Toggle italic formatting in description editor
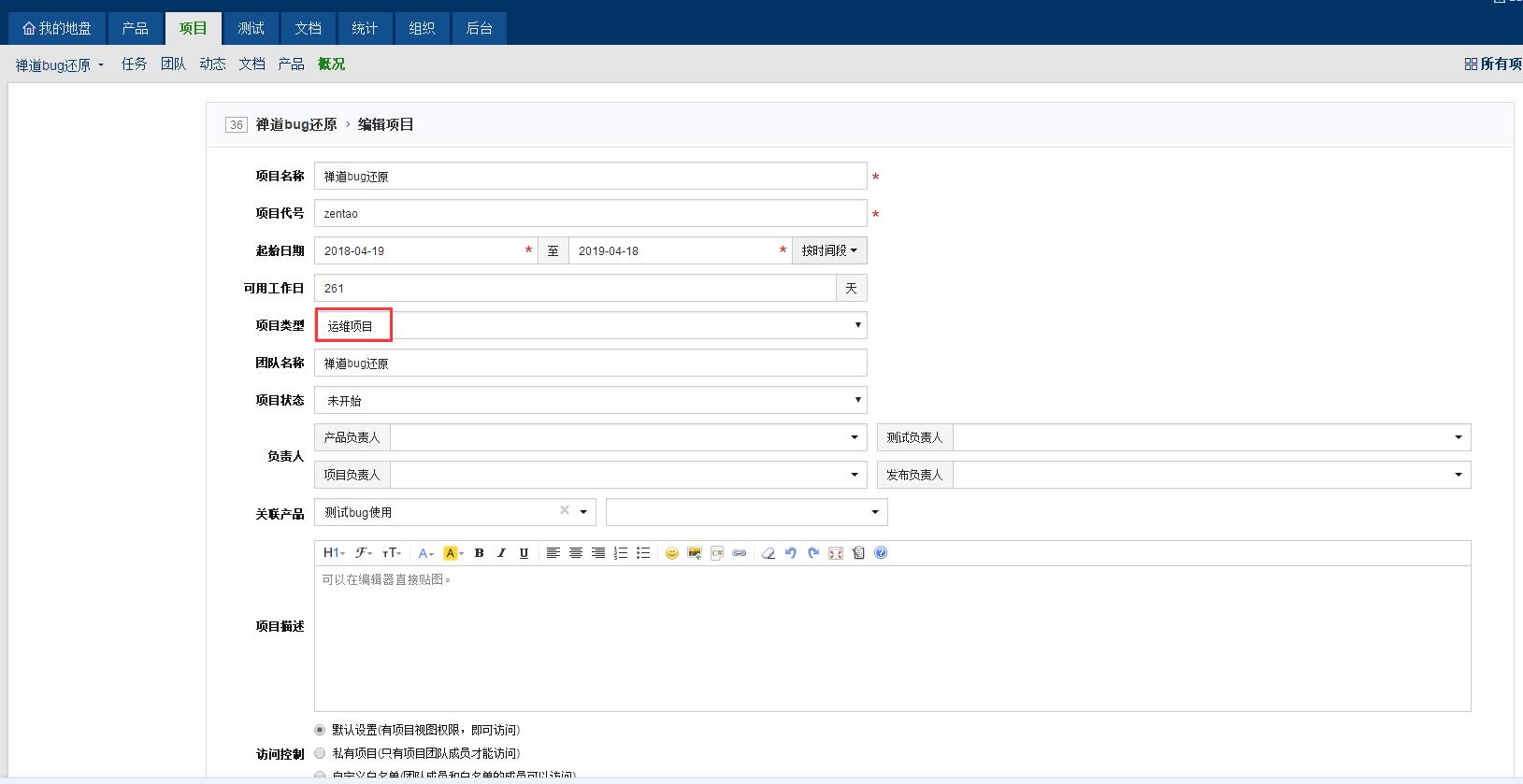1523x784 pixels. [x=501, y=553]
